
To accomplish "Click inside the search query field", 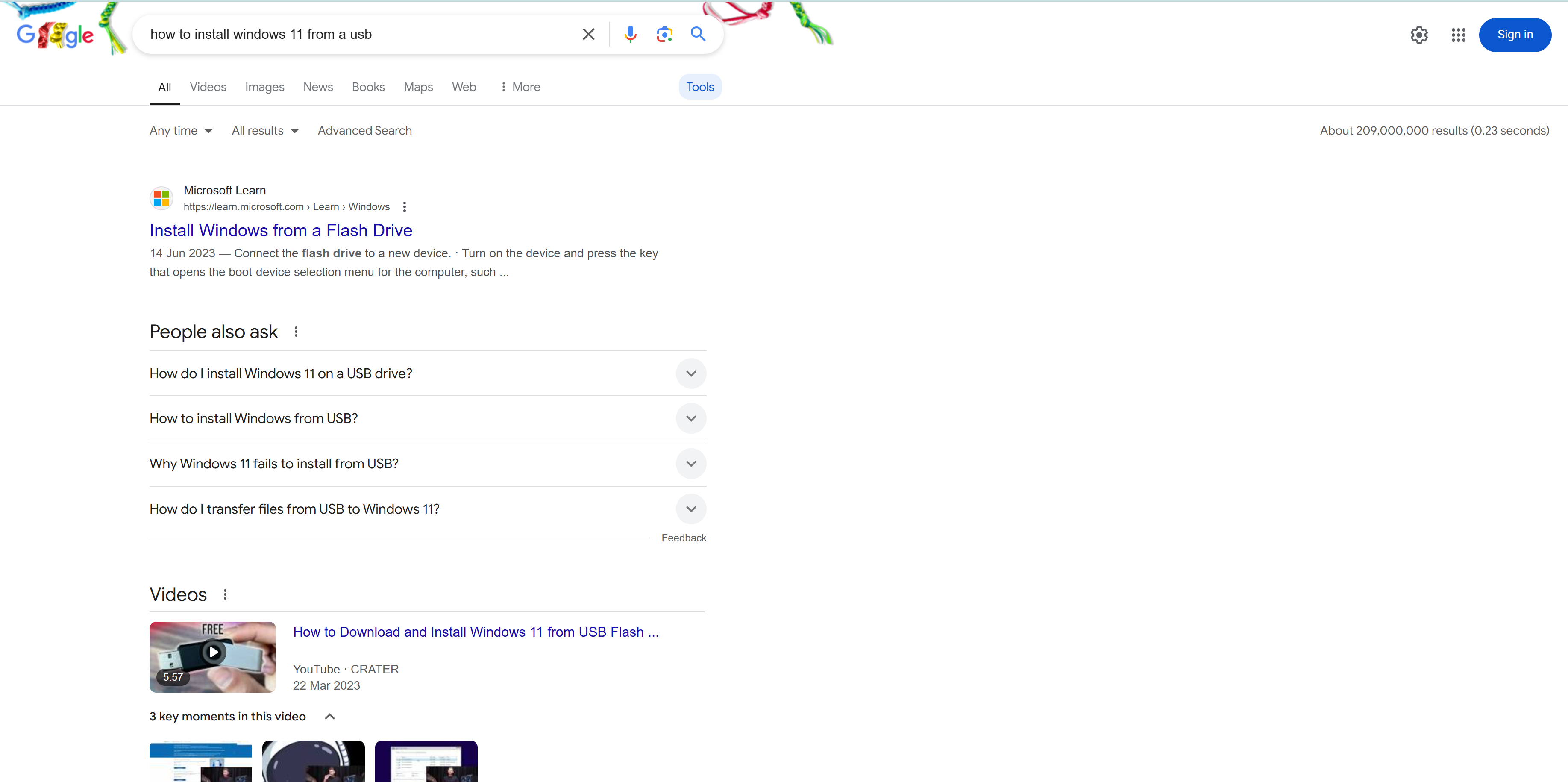I will [359, 34].
